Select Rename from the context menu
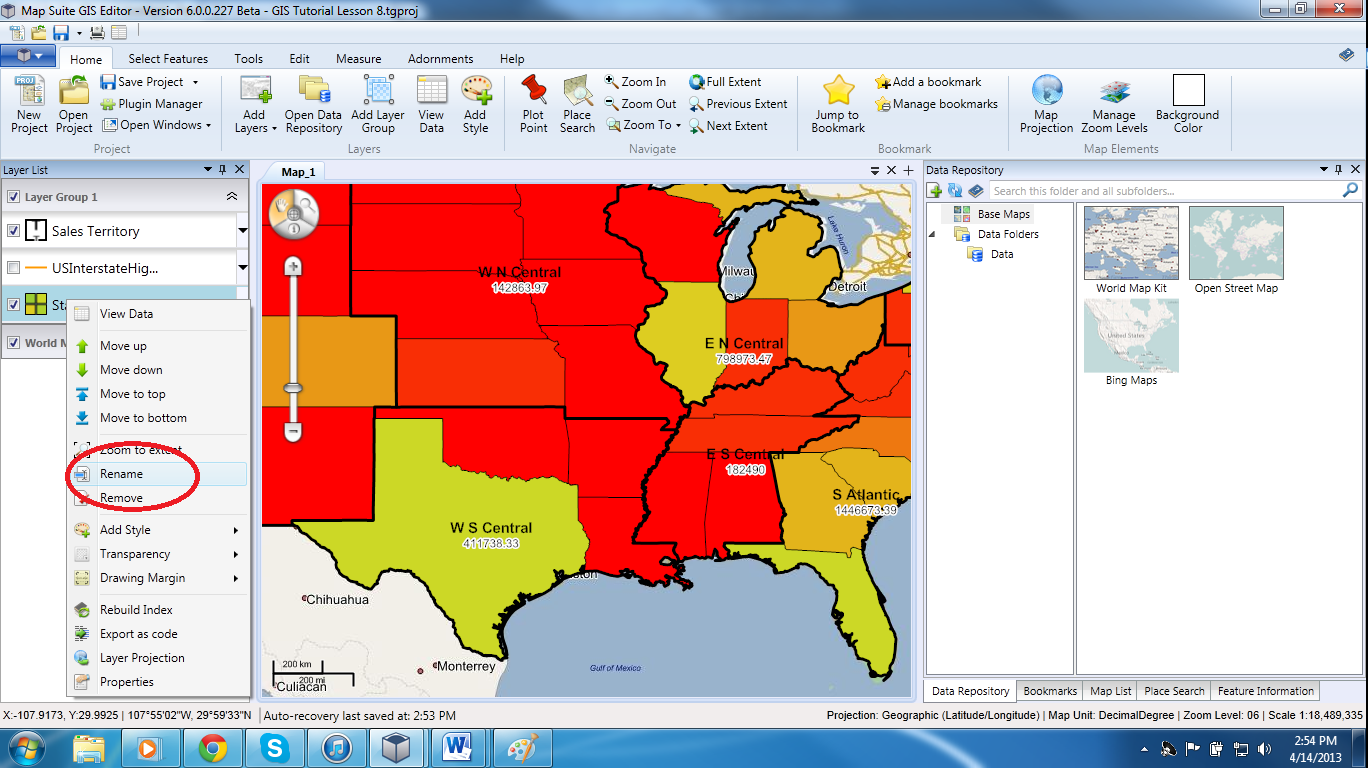The image size is (1368, 768). click(121, 474)
